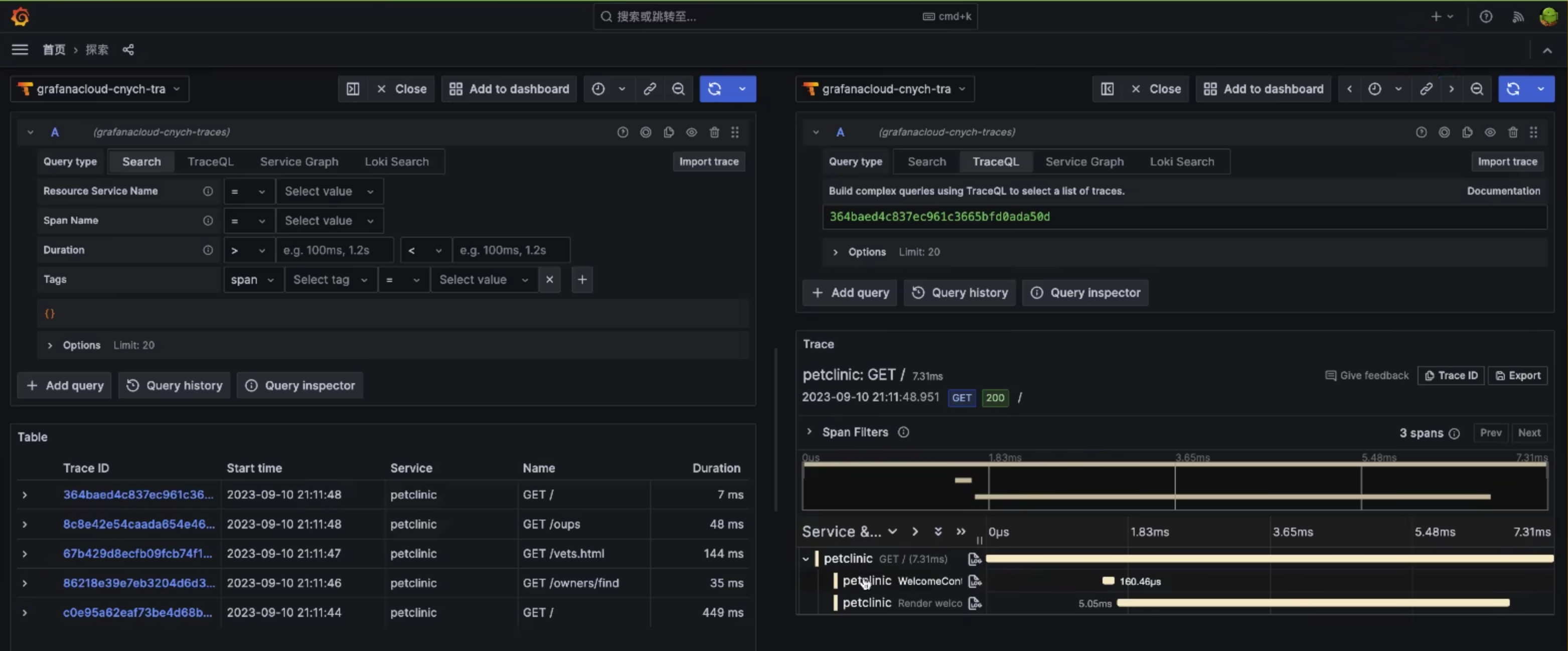The width and height of the screenshot is (1568, 651).
Task: Open Span Name Select value dropdown
Action: click(x=330, y=221)
